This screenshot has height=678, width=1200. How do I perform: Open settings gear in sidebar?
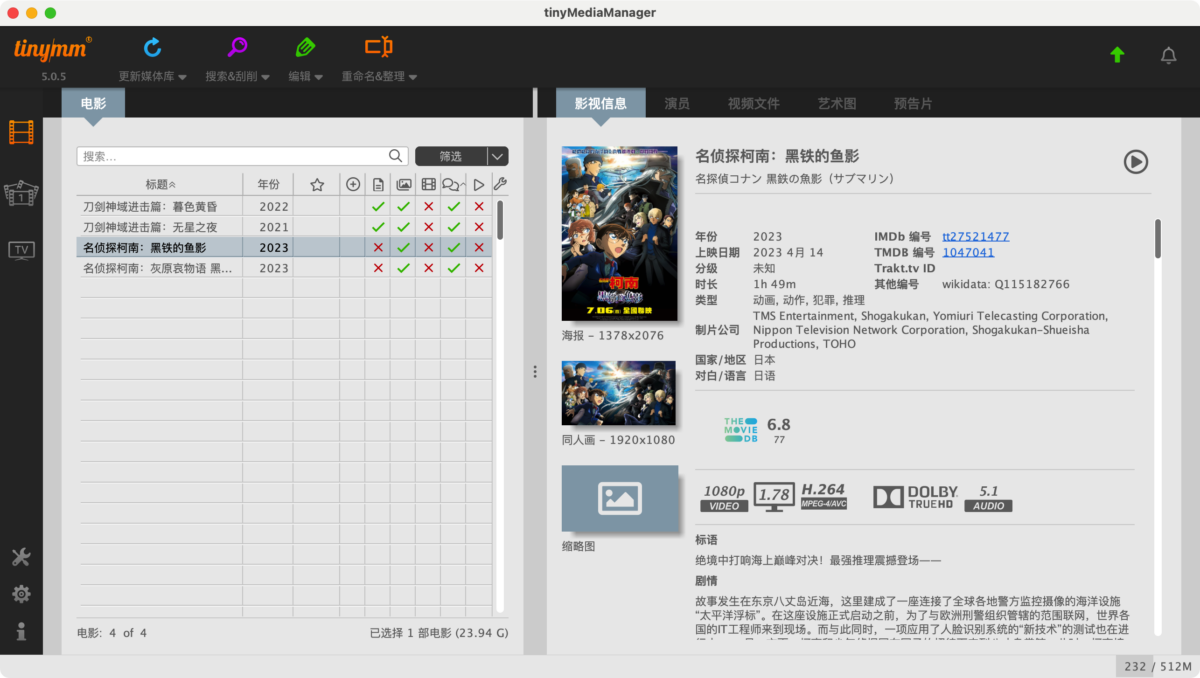(x=21, y=594)
